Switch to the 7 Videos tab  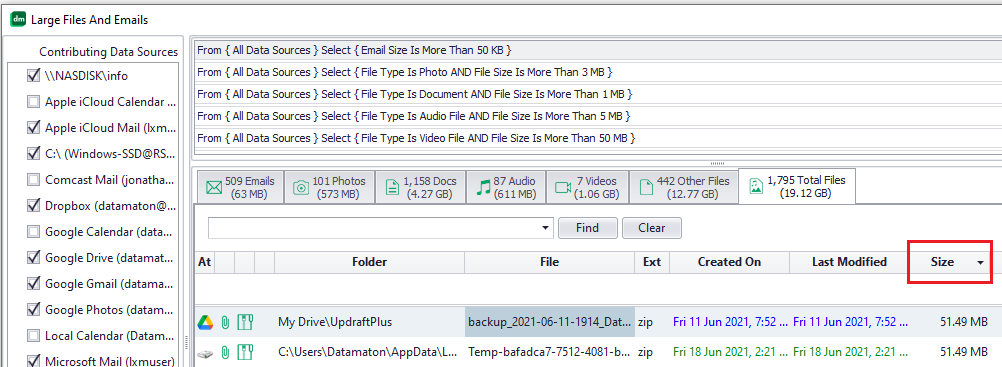pos(587,187)
